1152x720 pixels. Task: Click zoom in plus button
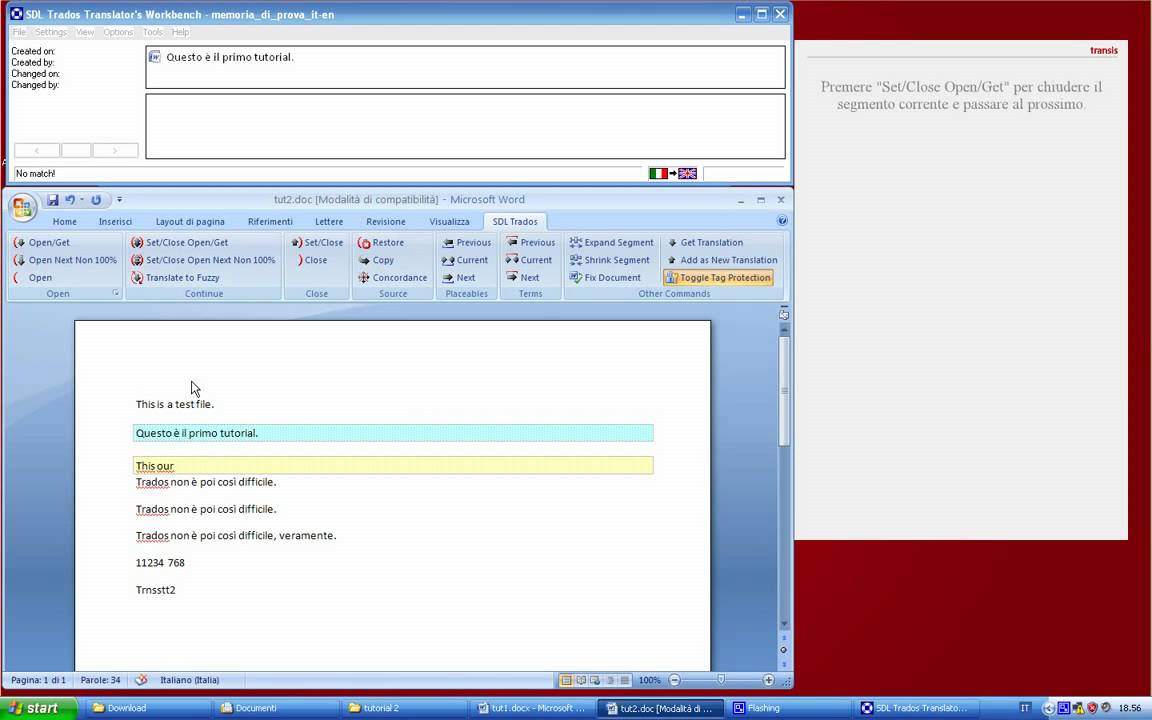pyautogui.click(x=768, y=680)
